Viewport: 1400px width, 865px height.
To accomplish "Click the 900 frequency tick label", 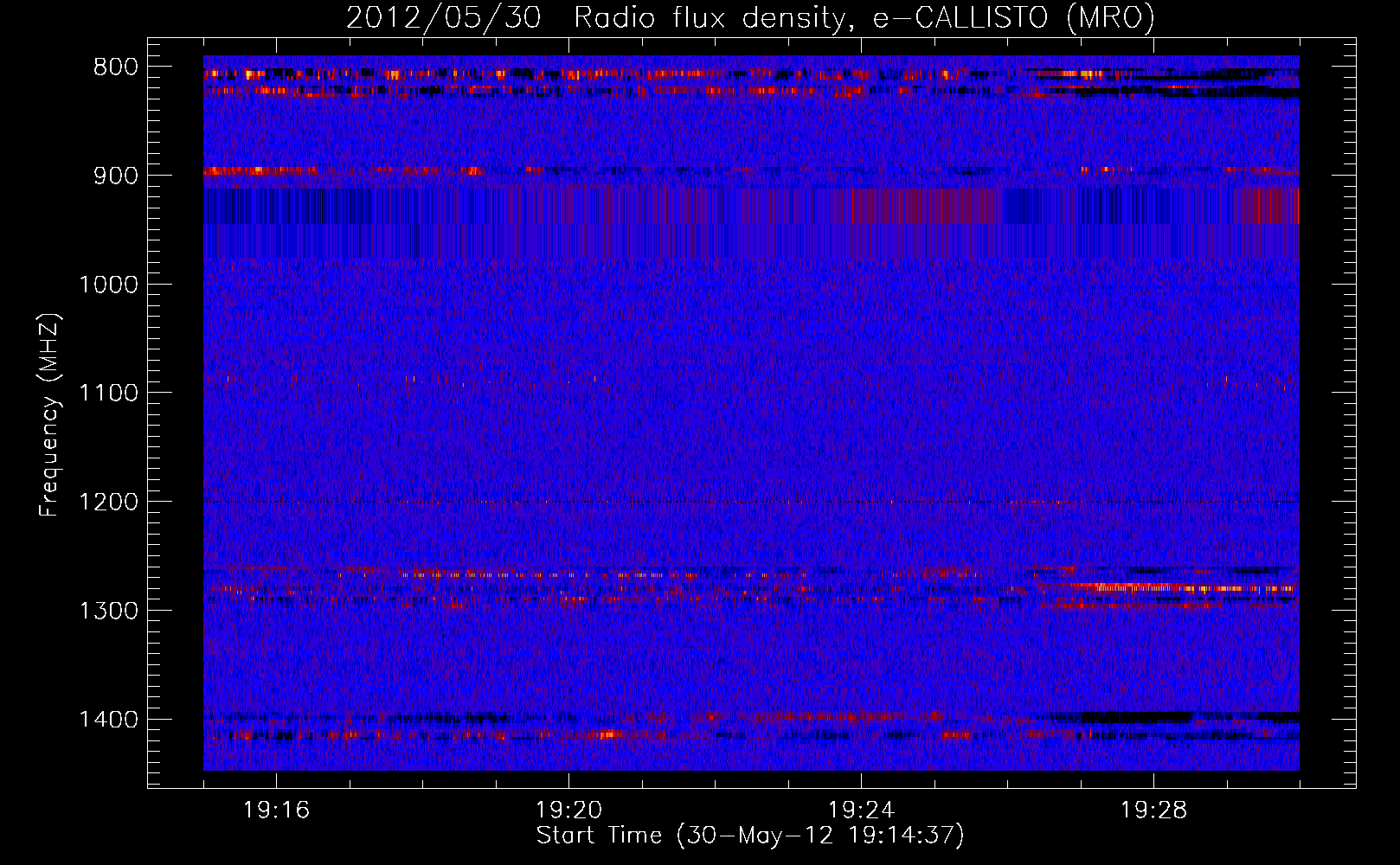I will pyautogui.click(x=116, y=176).
